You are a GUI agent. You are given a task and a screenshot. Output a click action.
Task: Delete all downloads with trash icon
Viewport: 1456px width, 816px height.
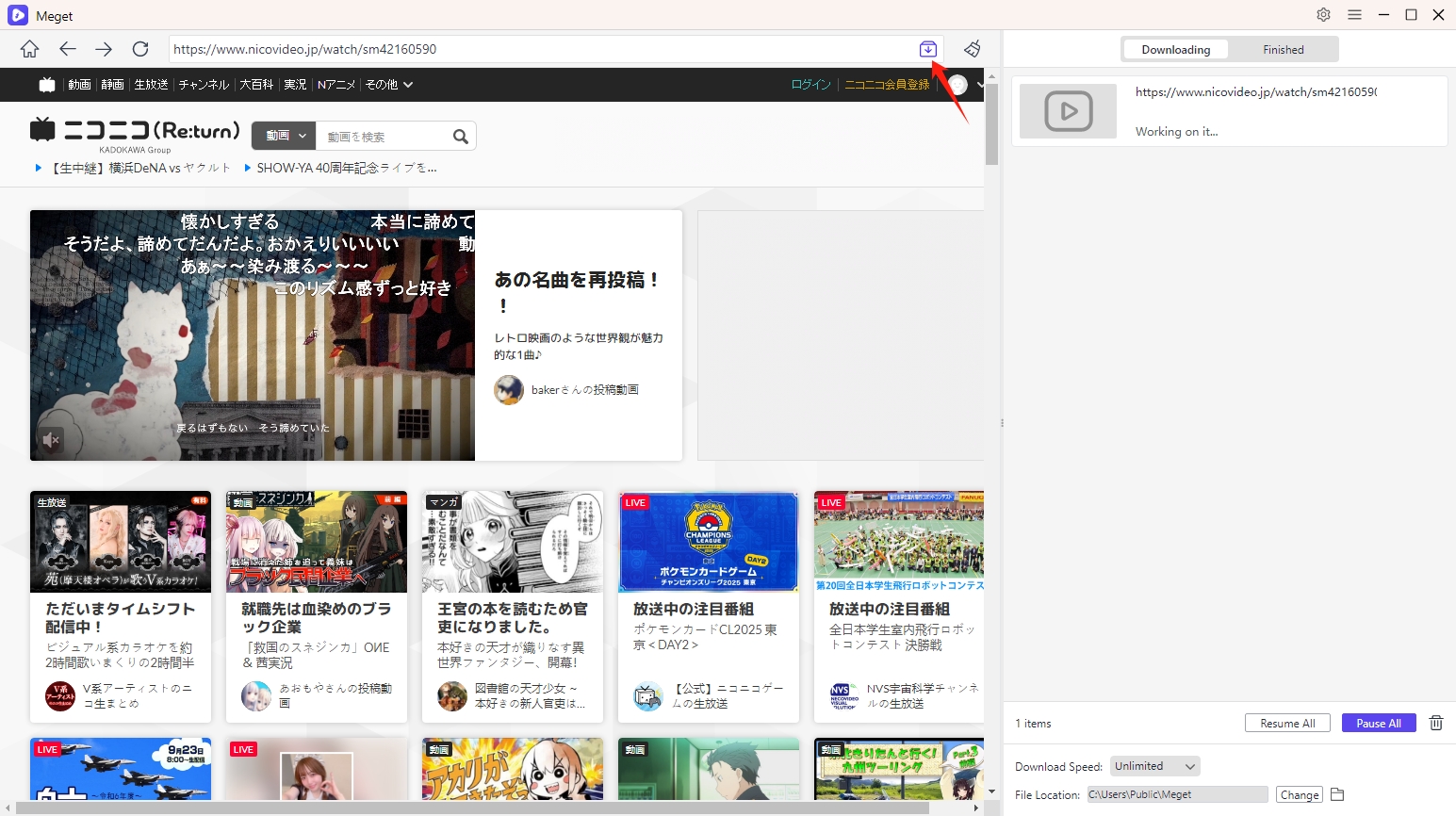click(x=1436, y=723)
